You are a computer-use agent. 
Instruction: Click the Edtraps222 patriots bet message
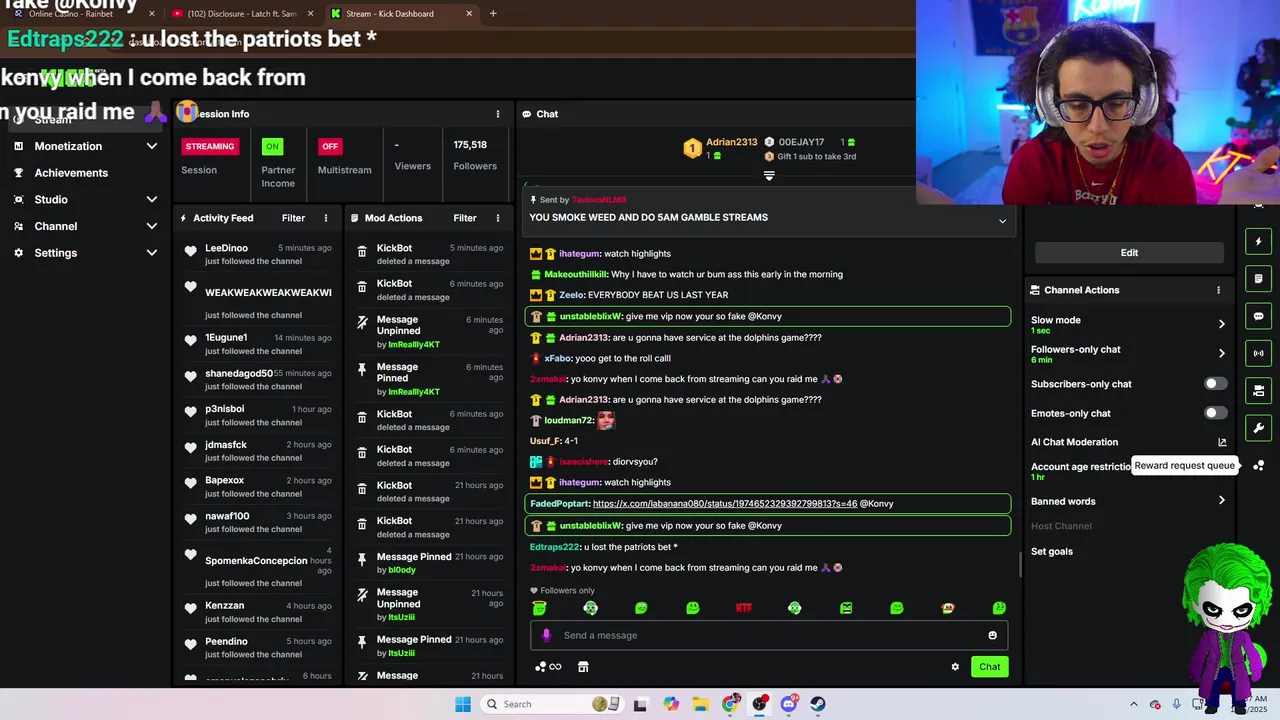coord(604,547)
